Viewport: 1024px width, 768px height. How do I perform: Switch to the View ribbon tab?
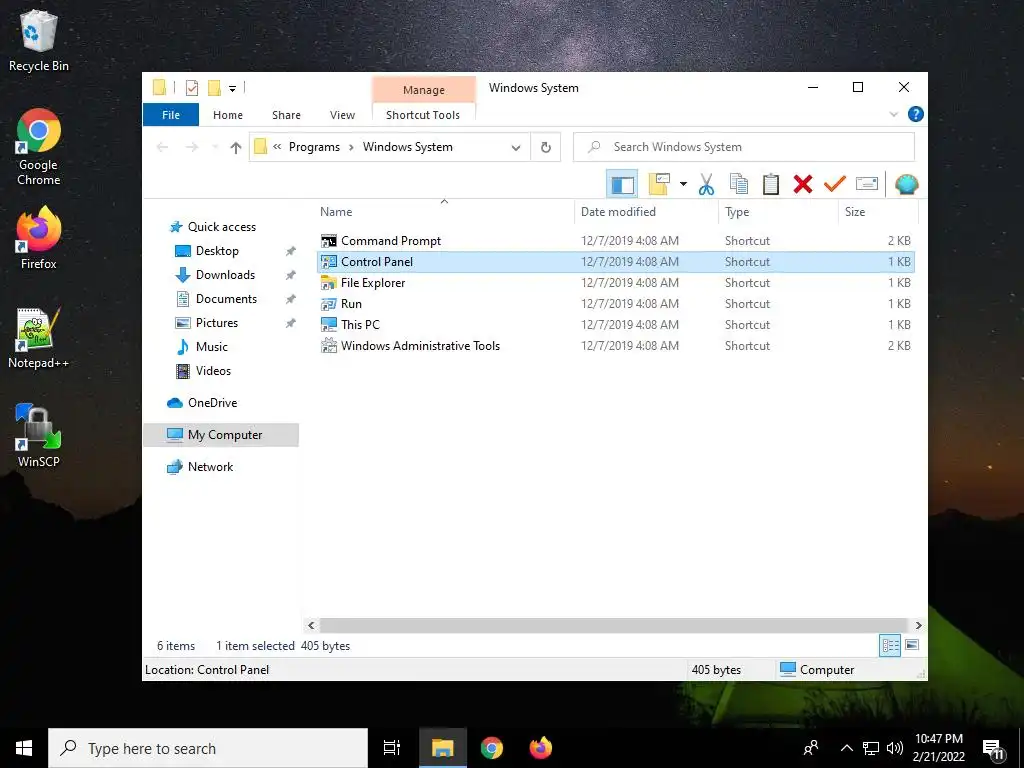click(342, 115)
